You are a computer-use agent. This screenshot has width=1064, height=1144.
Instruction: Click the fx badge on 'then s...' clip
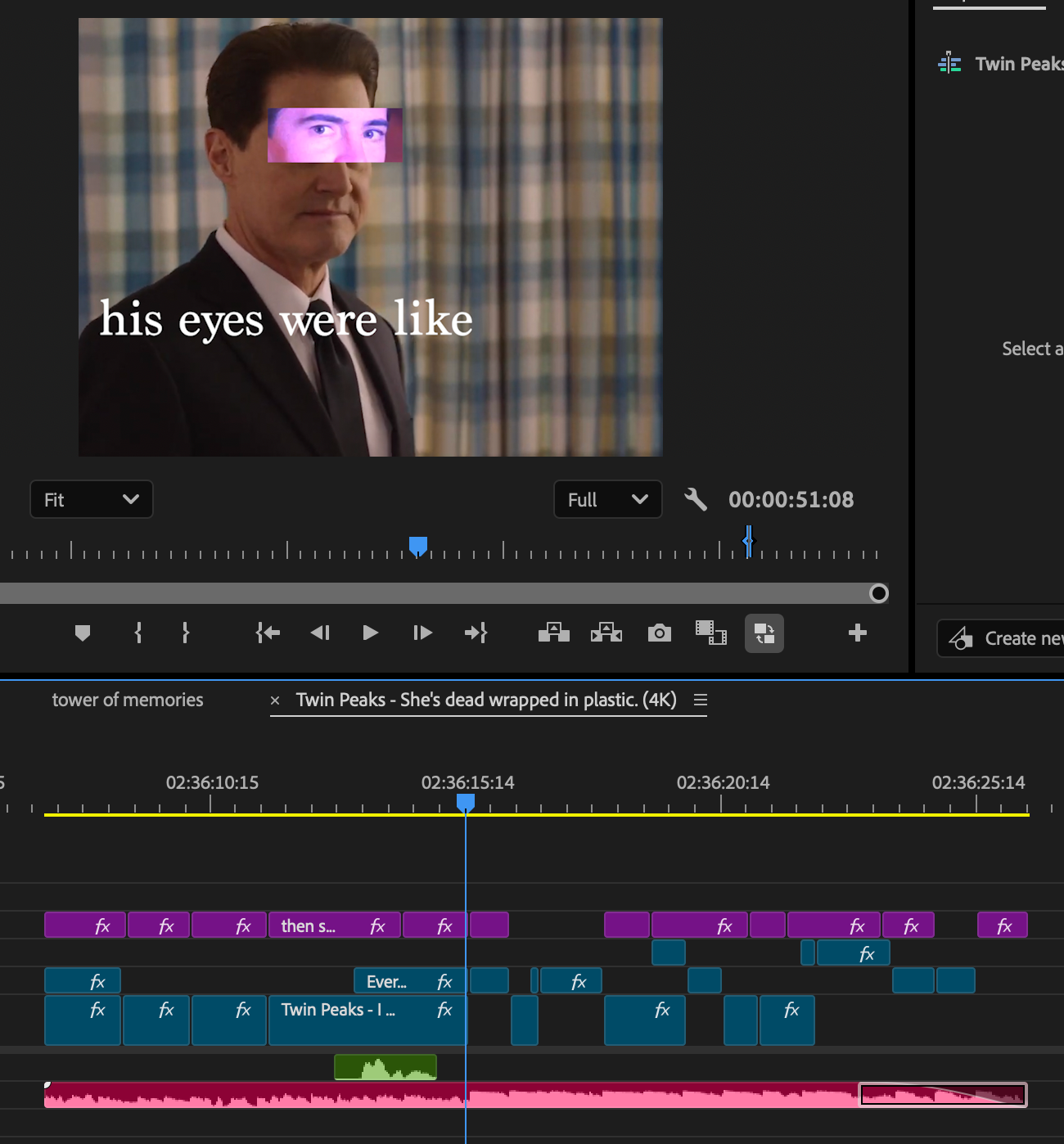377,926
